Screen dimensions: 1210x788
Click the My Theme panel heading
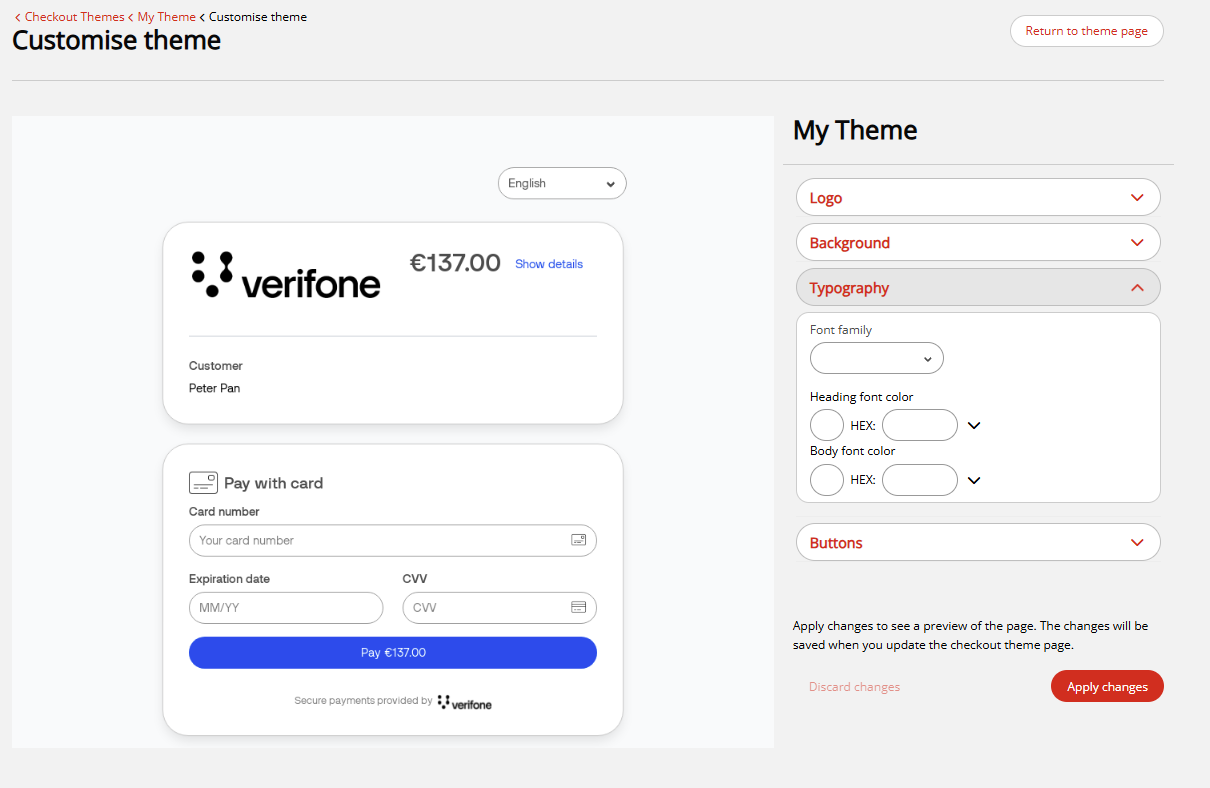tap(855, 130)
